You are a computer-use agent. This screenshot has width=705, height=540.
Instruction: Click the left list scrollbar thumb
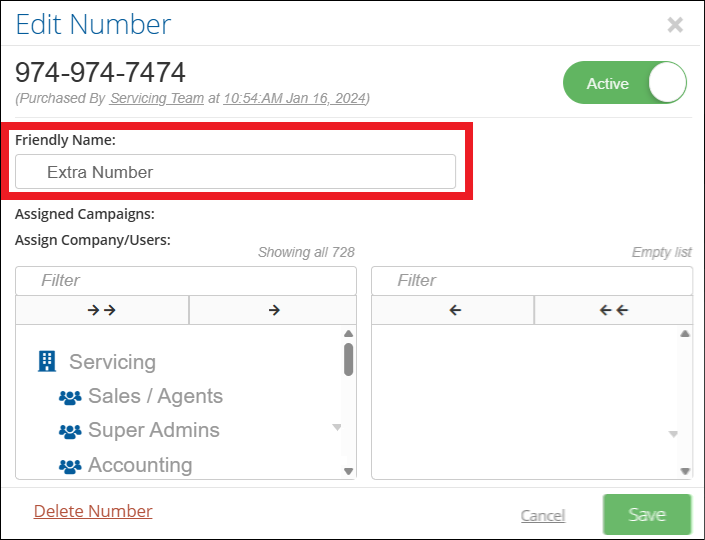pos(348,359)
